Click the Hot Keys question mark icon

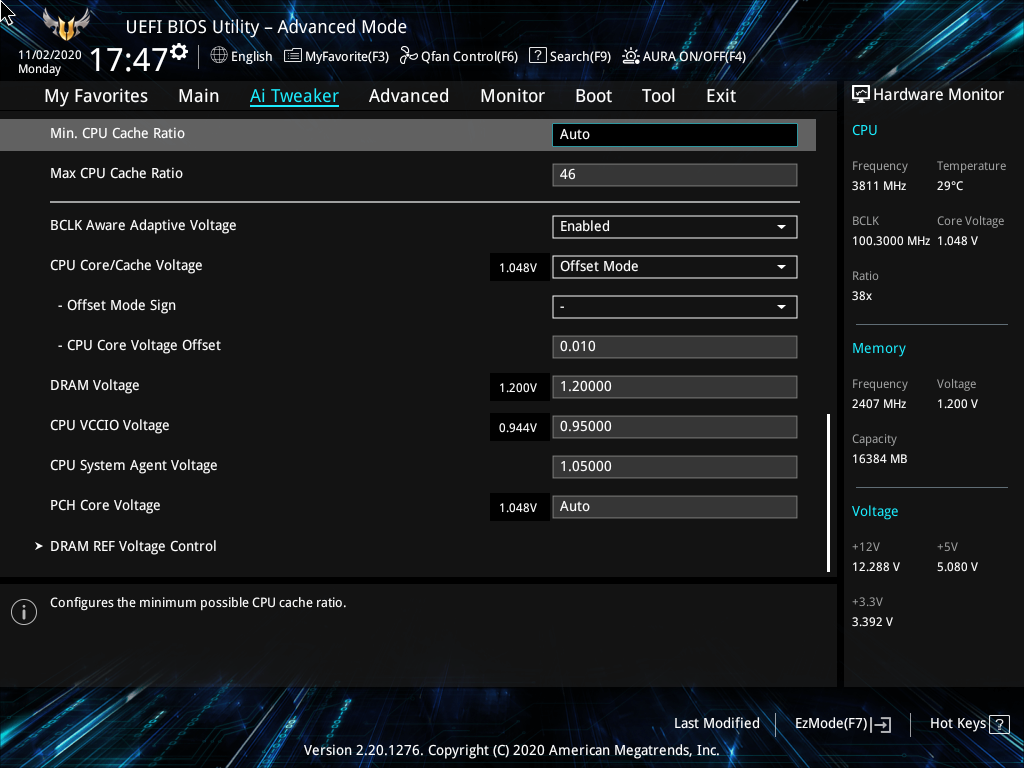tap(999, 724)
